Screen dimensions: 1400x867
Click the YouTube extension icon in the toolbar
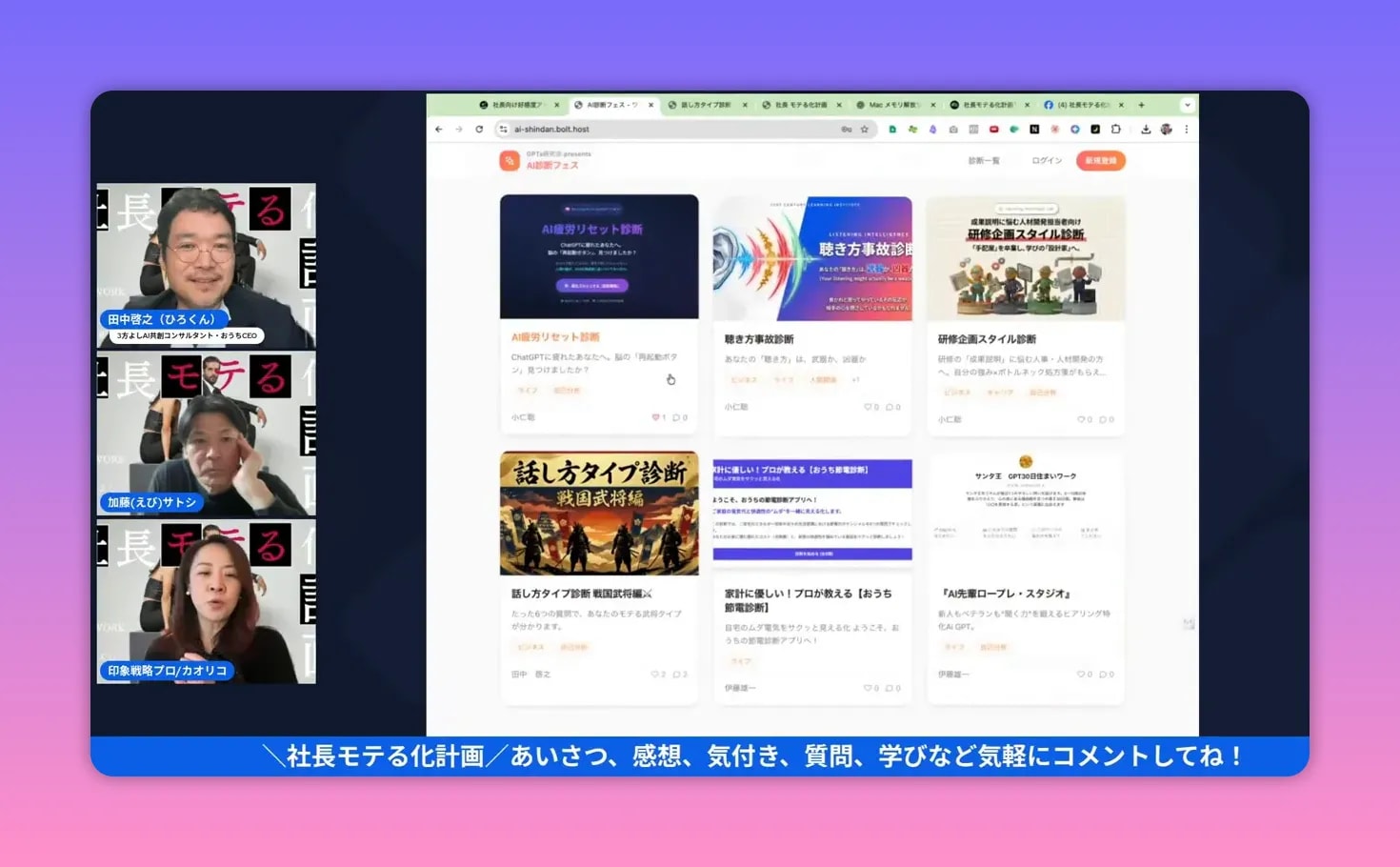coord(993,129)
